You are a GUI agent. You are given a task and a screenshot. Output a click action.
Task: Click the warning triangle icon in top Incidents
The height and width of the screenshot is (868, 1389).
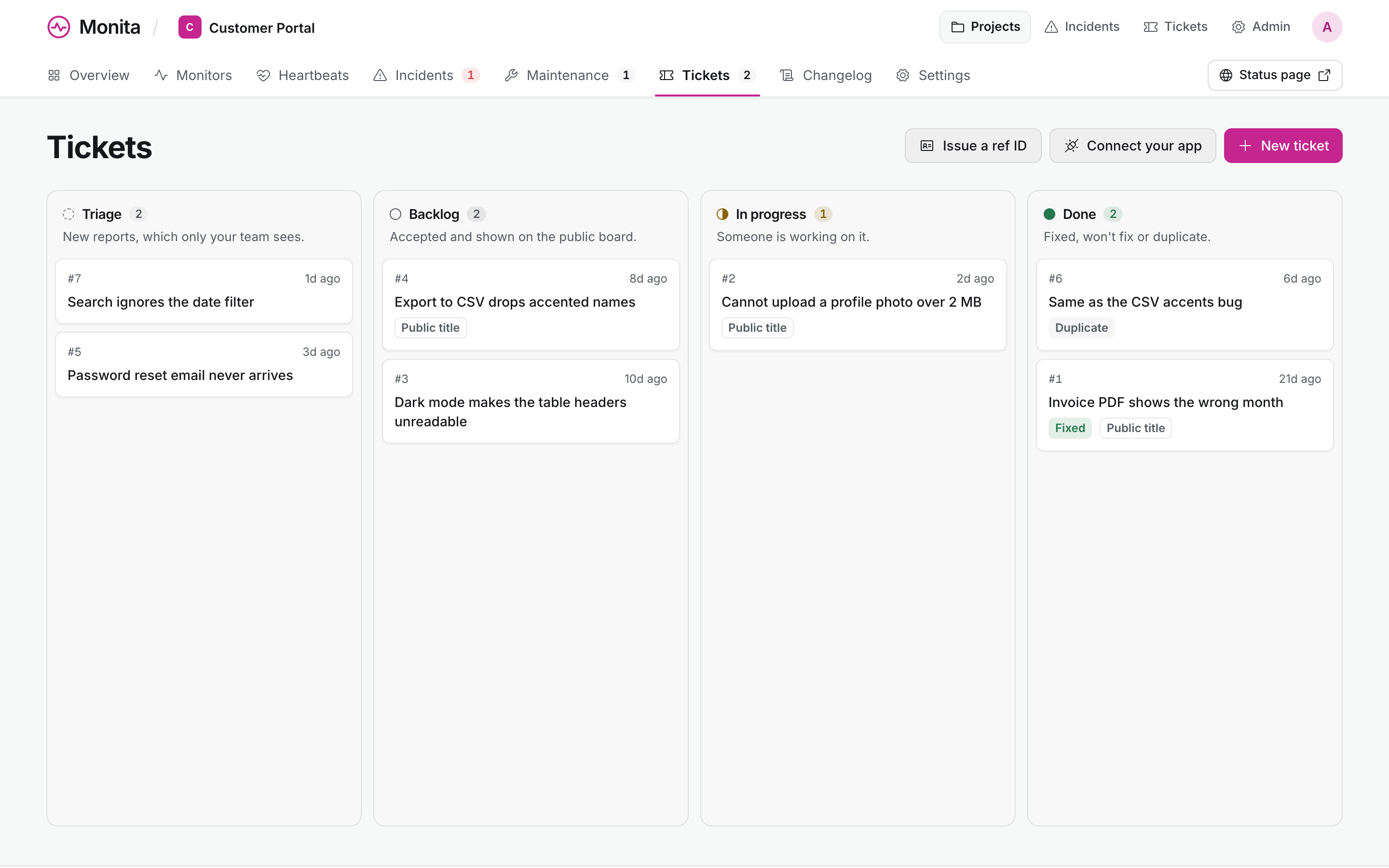pos(1051,27)
